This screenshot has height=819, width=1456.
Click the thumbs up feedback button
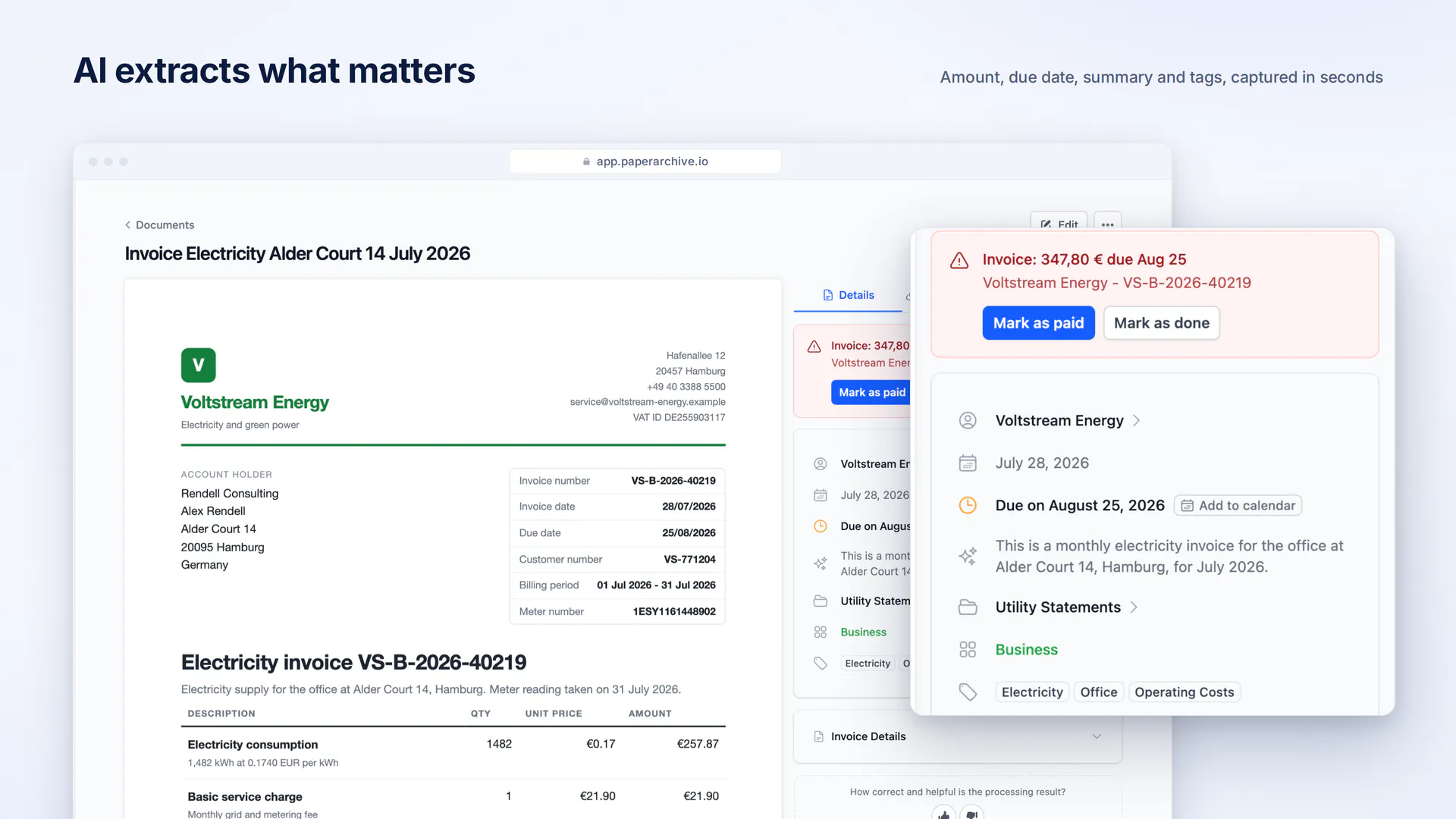(943, 814)
